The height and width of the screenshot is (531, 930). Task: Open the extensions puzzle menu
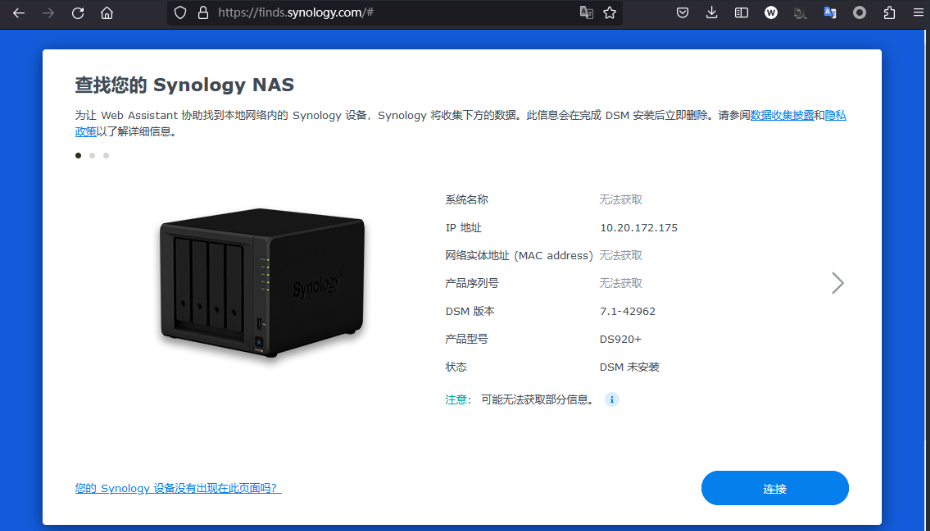pos(889,13)
